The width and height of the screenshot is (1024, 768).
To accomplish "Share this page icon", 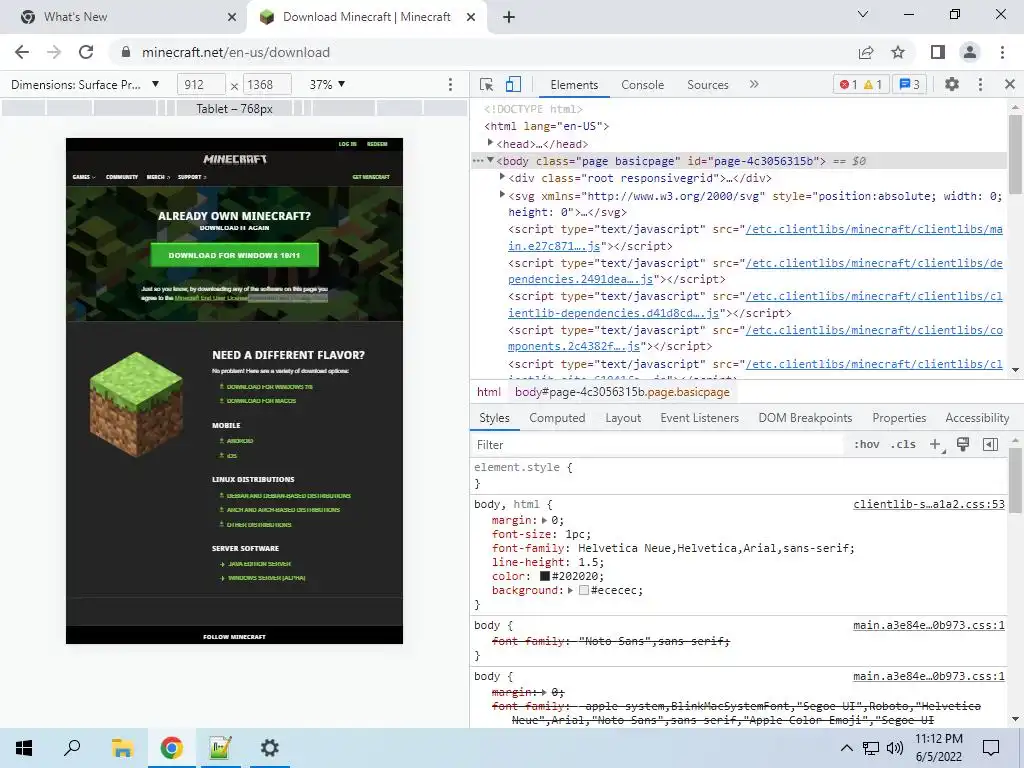I will click(x=866, y=52).
